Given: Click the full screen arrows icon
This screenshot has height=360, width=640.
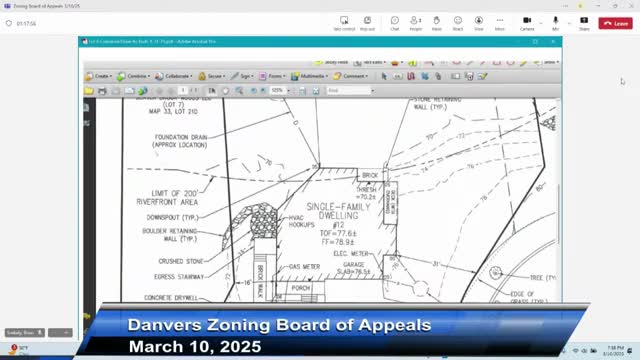Looking at the screenshot, I should tap(316, 91).
